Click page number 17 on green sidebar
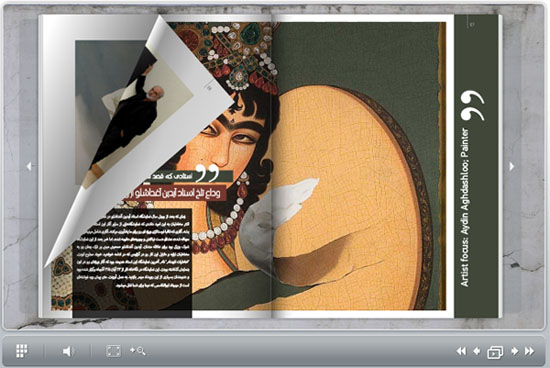550x368 pixels. coord(472,24)
